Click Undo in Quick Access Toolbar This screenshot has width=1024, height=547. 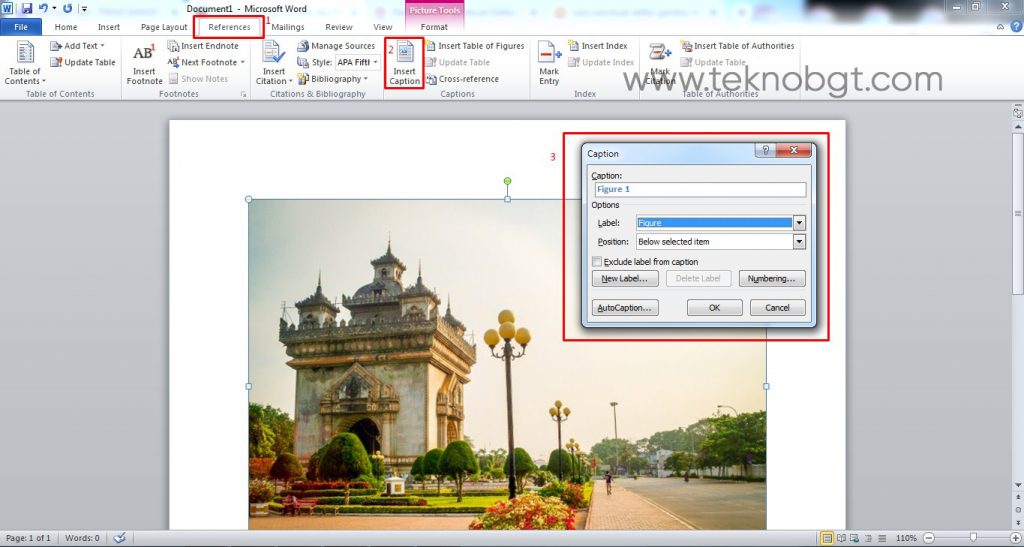point(43,8)
